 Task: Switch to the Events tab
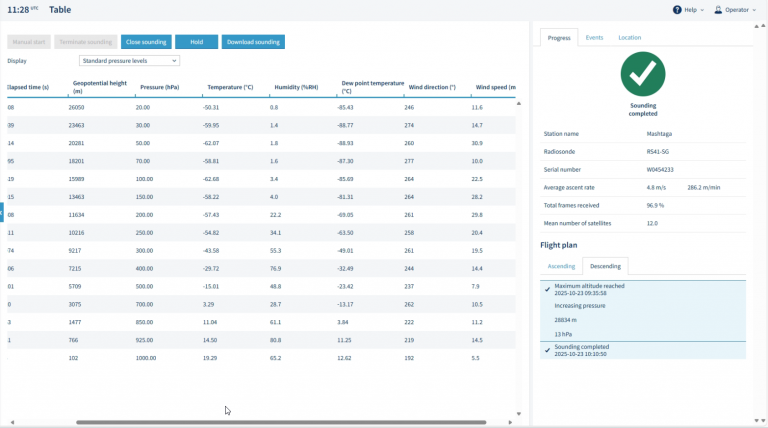tap(594, 38)
